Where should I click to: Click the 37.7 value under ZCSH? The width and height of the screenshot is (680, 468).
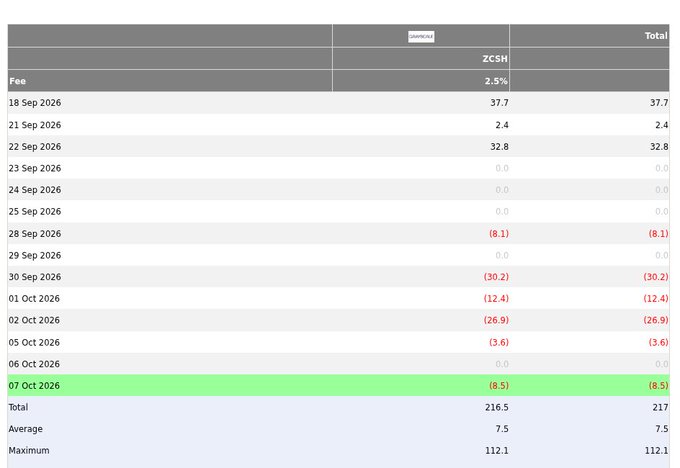499,103
